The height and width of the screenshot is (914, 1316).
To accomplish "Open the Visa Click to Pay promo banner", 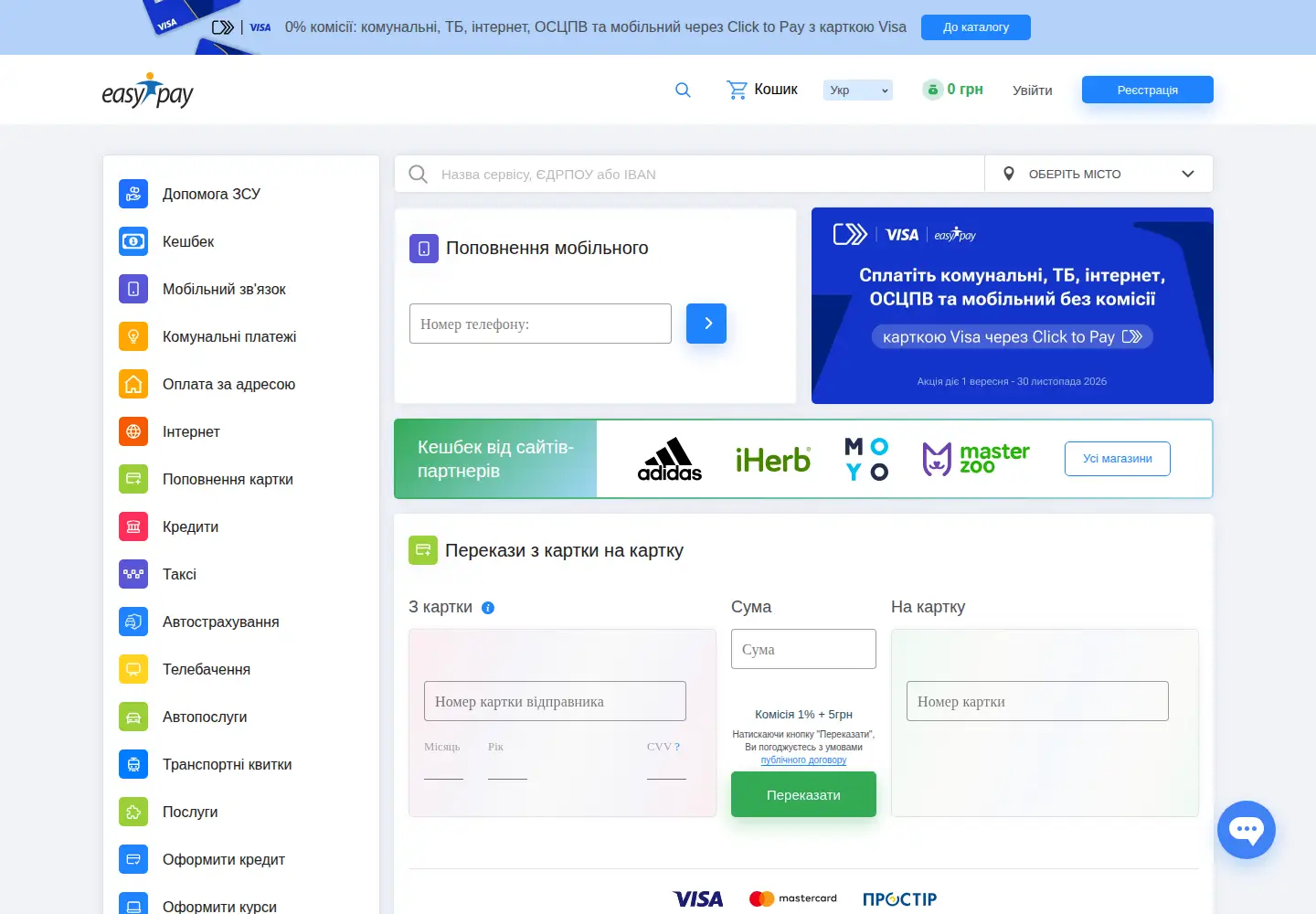I will click(x=1013, y=306).
